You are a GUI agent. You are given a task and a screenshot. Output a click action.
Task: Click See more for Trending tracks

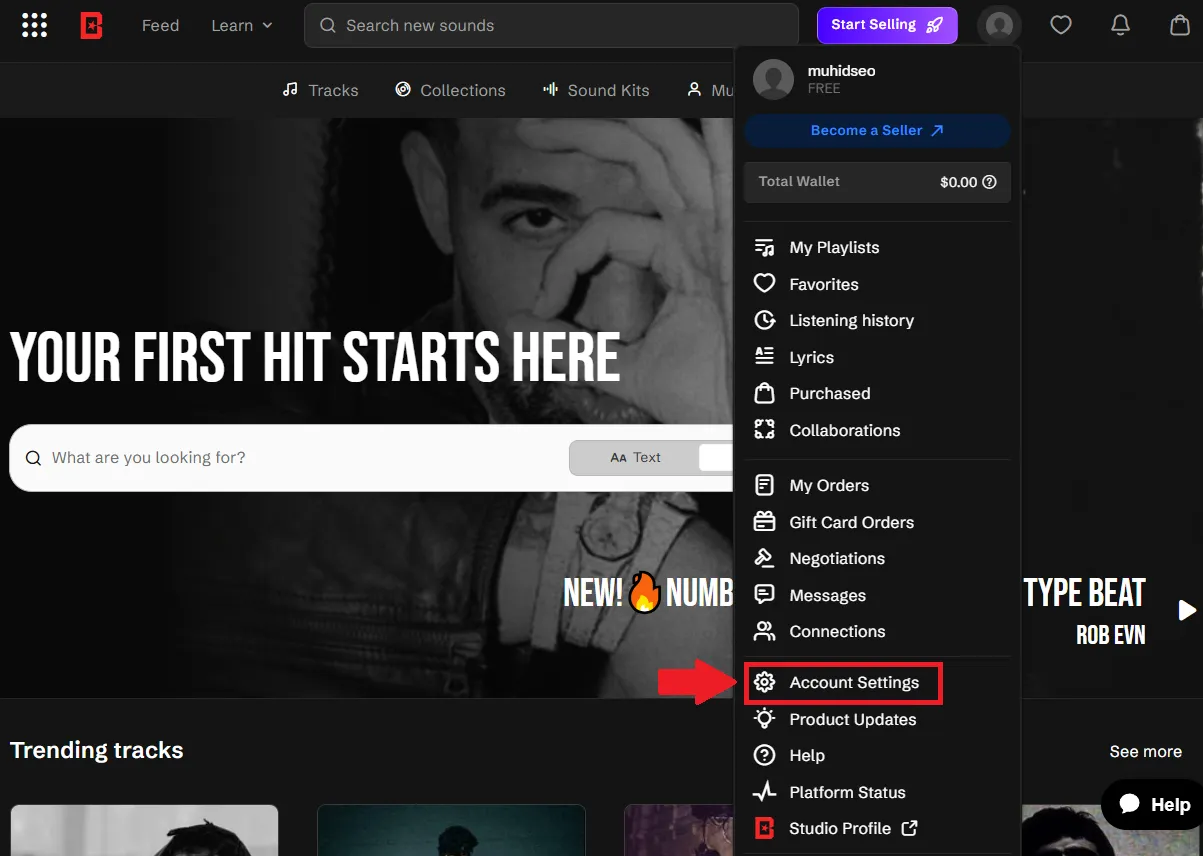click(1146, 751)
